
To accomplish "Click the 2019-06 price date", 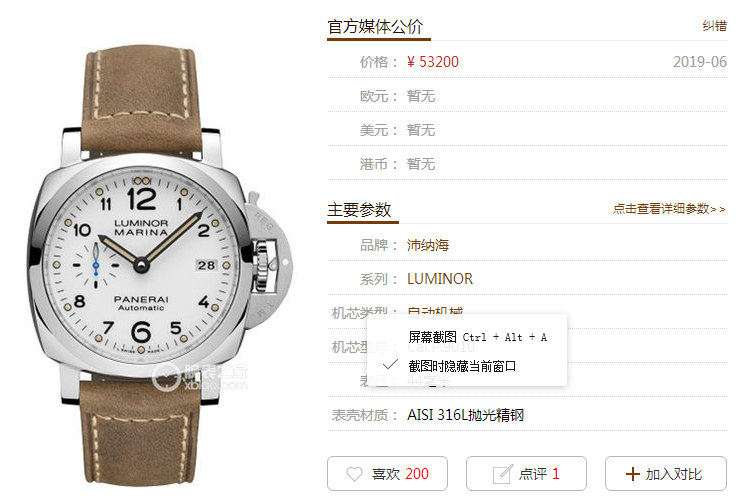I will pyautogui.click(x=700, y=62).
